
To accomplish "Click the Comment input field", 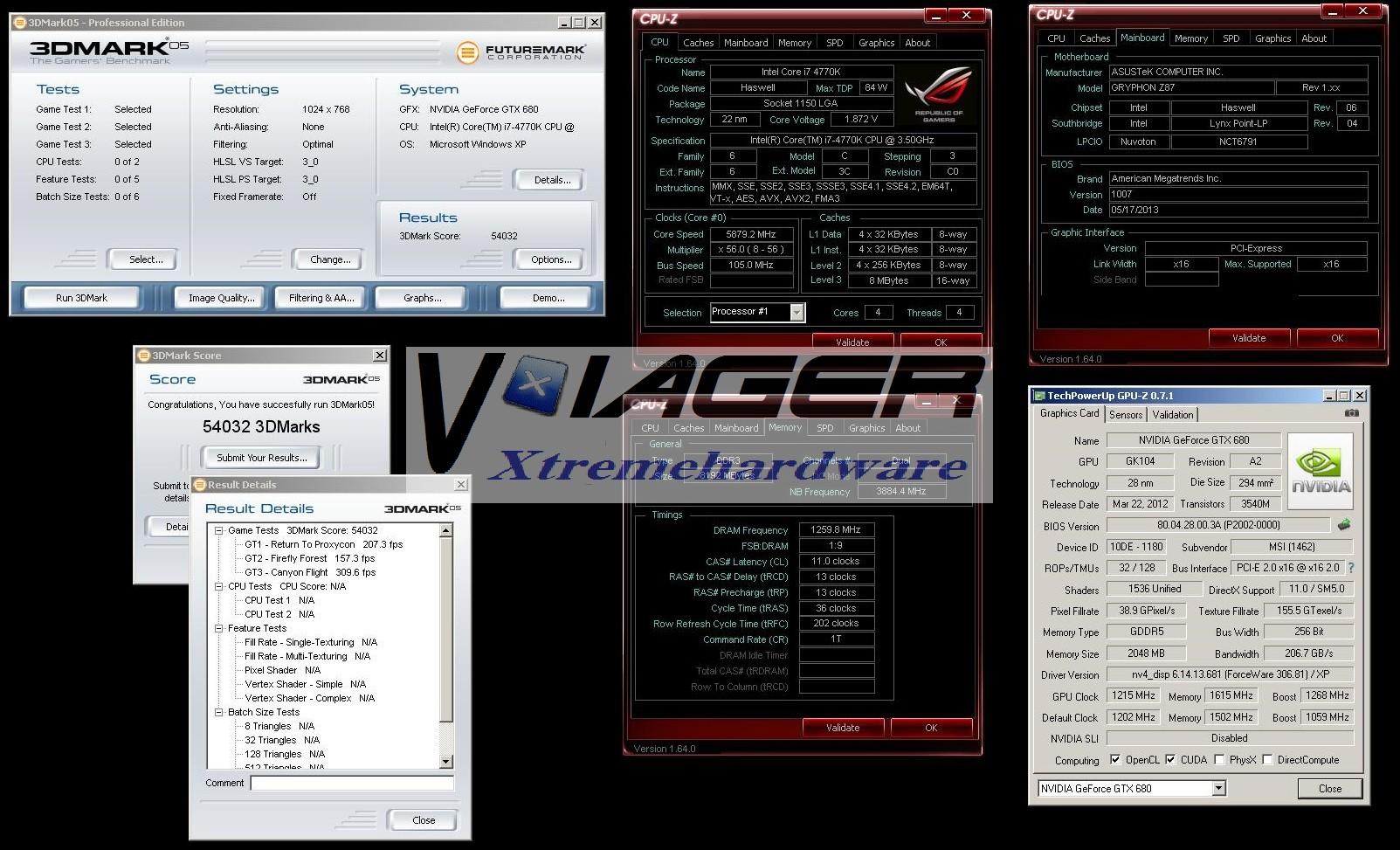I will coord(352,783).
